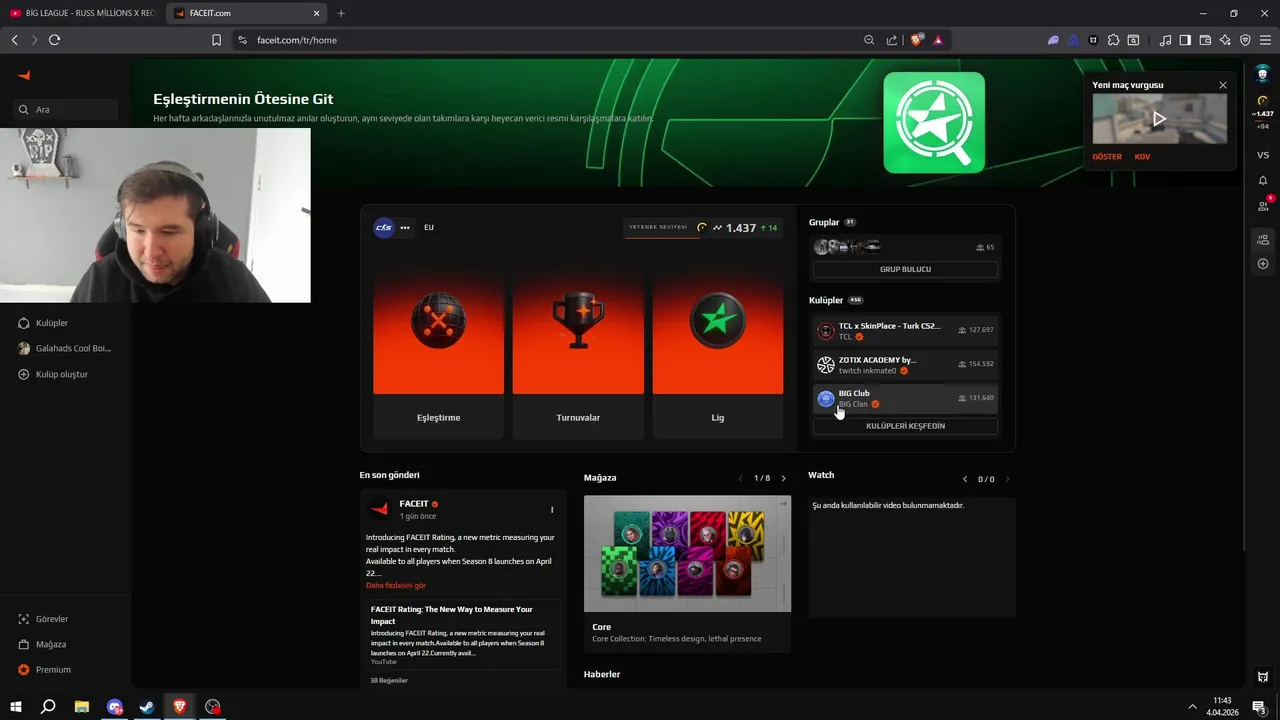
Task: Play the new match highlight video
Action: (1159, 119)
